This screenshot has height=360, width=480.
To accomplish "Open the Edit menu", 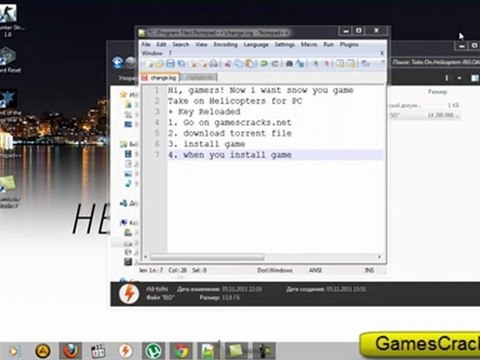I will [x=161, y=44].
